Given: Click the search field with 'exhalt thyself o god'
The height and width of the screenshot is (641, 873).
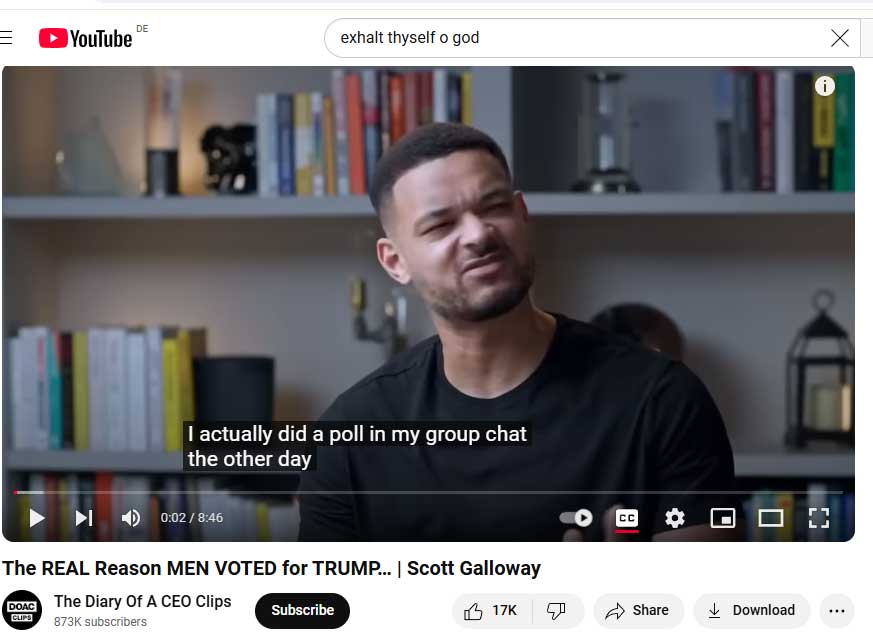Looking at the screenshot, I should (x=579, y=38).
